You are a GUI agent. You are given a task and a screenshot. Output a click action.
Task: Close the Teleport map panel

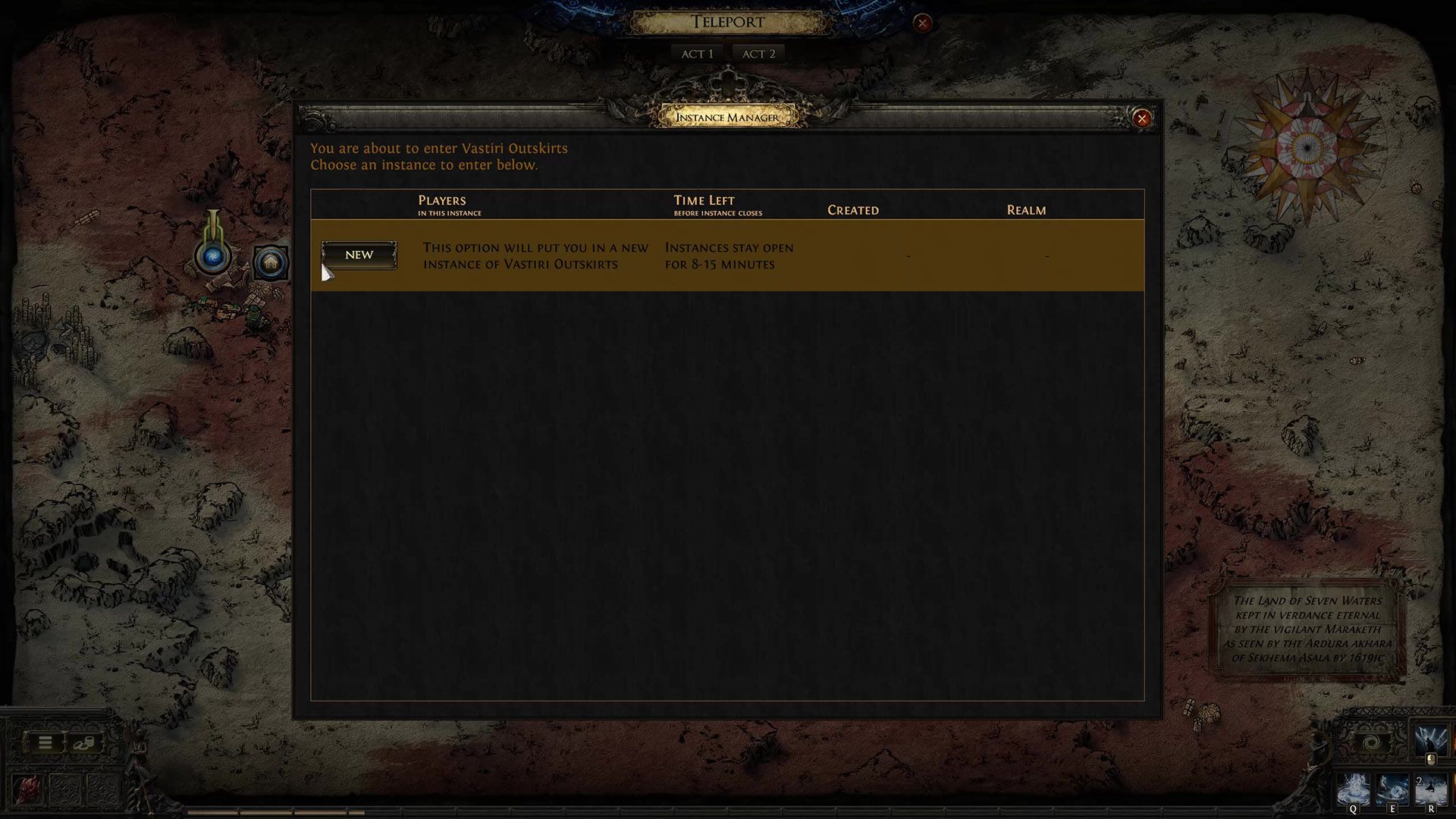[x=922, y=23]
